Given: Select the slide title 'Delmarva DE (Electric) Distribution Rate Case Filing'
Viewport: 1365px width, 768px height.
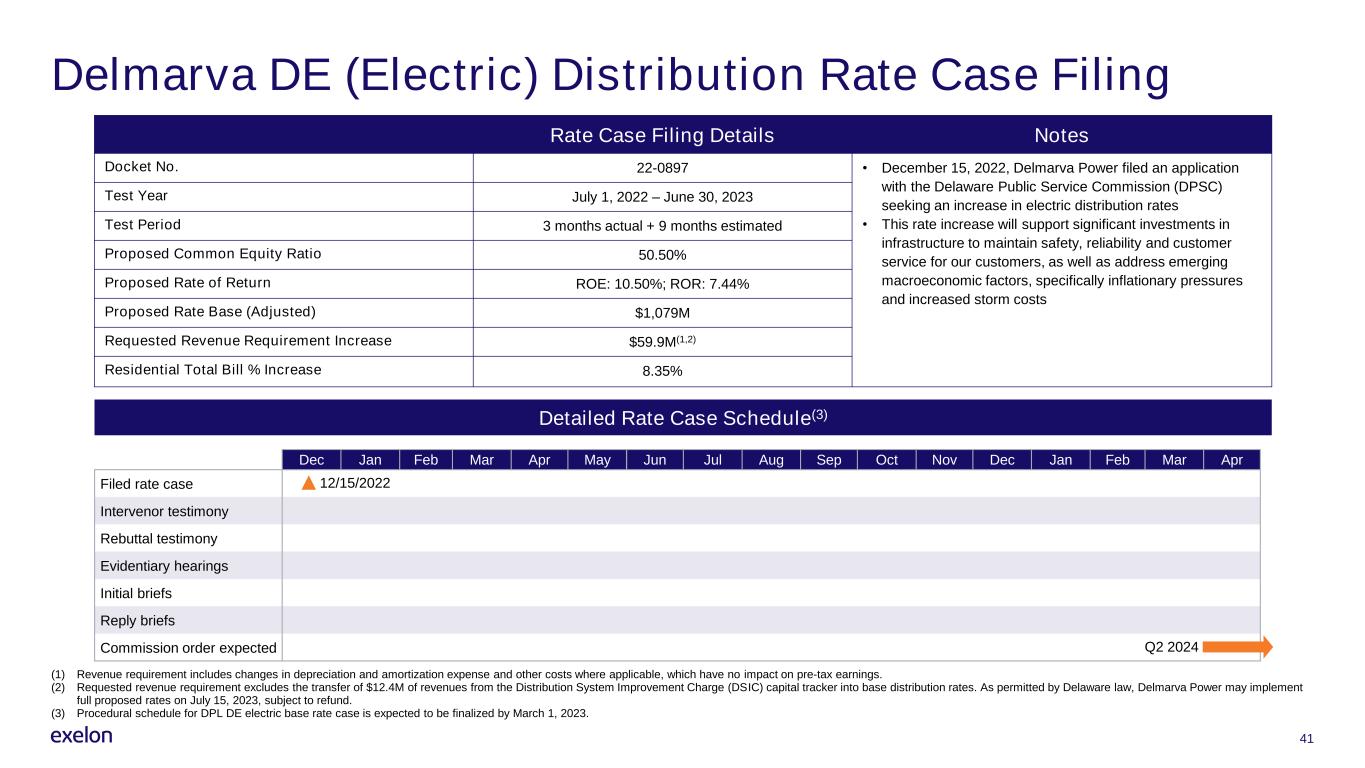Looking at the screenshot, I should (610, 75).
